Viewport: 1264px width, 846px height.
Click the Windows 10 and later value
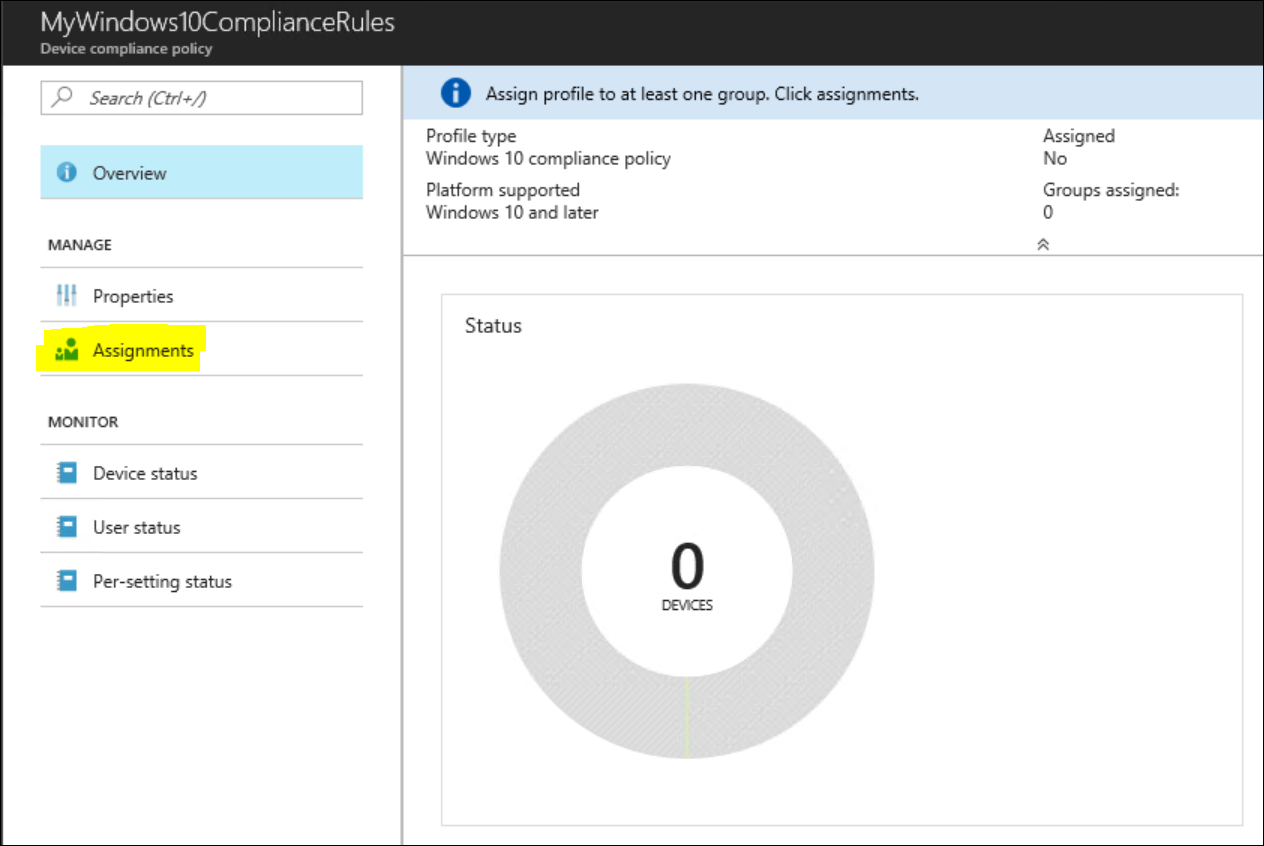pyautogui.click(x=512, y=212)
